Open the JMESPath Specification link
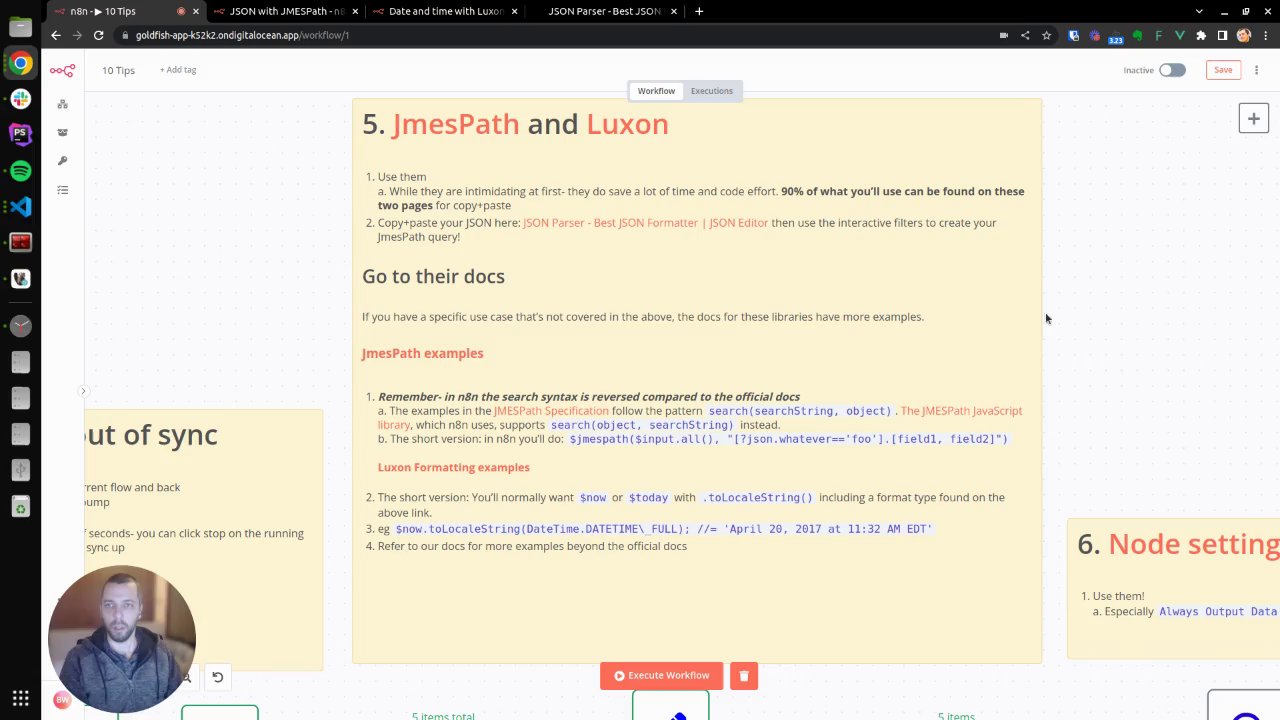1280x720 pixels. click(x=551, y=411)
